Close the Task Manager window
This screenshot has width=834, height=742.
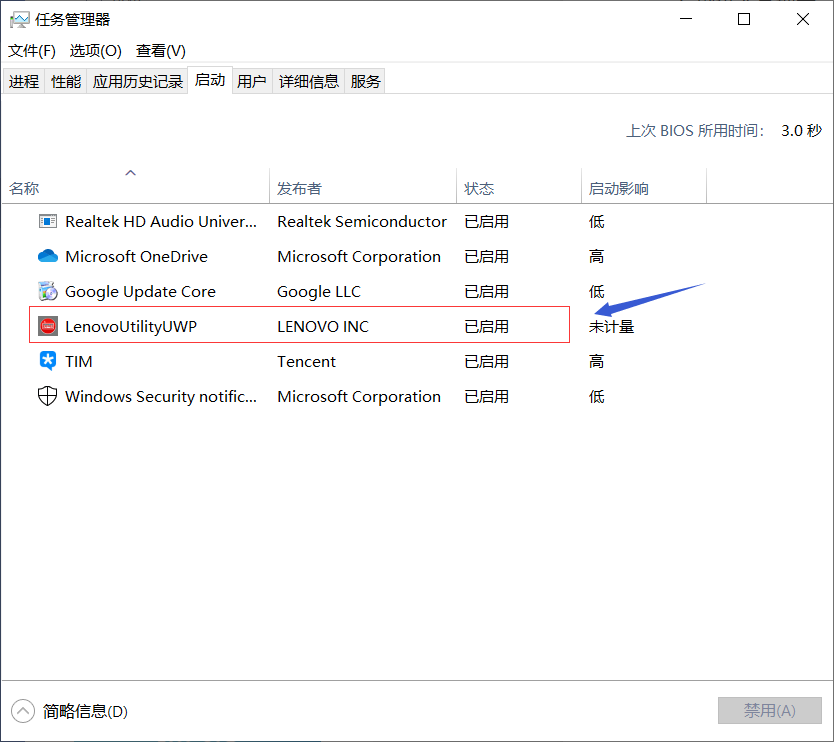[803, 19]
